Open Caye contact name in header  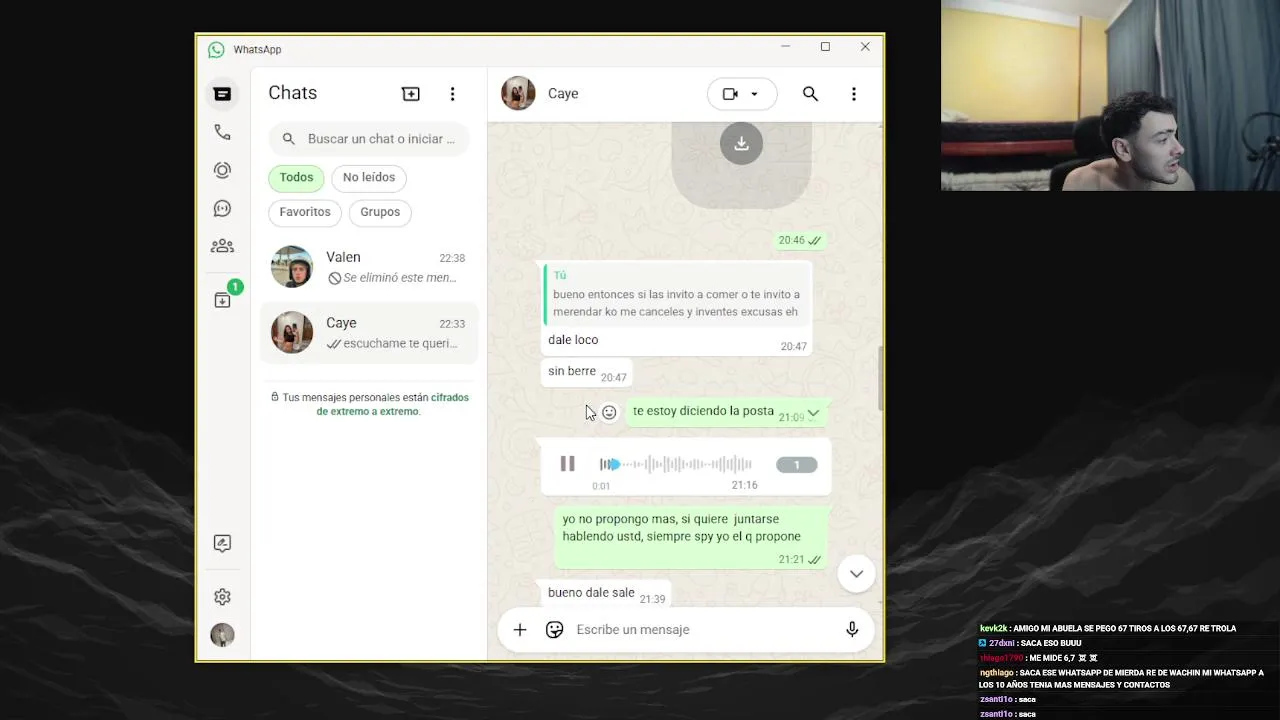pos(563,93)
